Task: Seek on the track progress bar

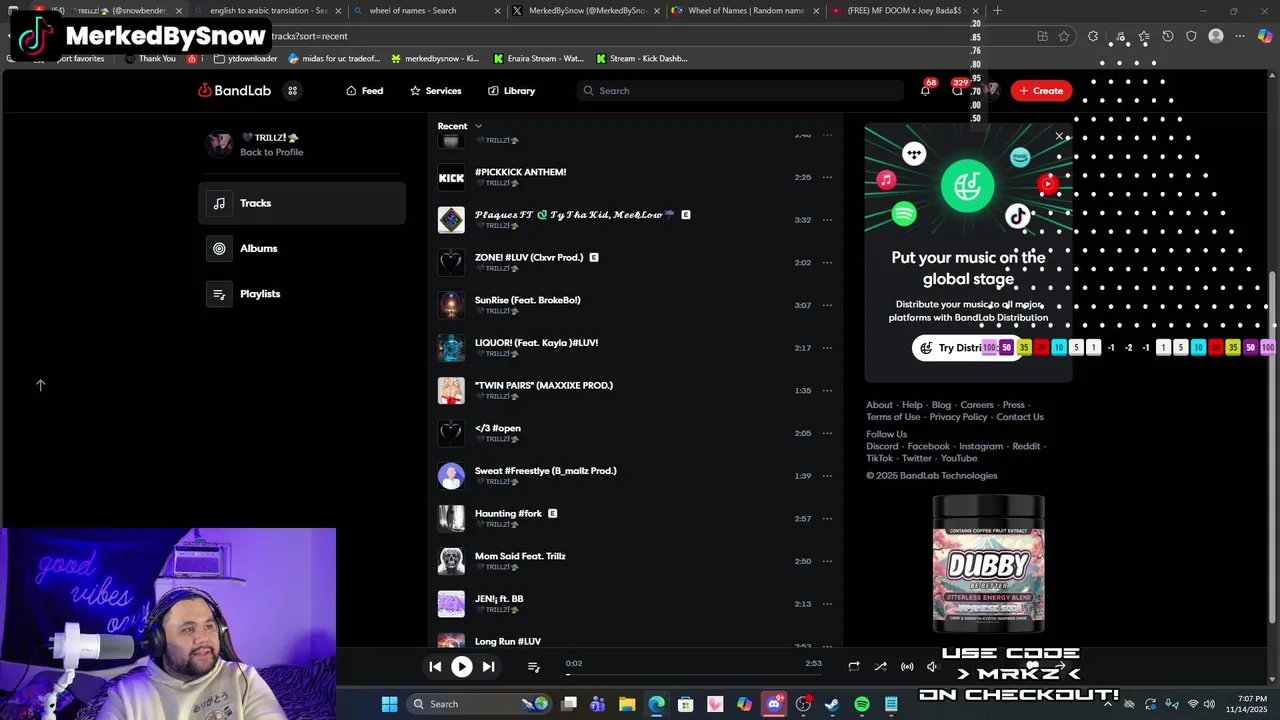Action: [x=694, y=674]
